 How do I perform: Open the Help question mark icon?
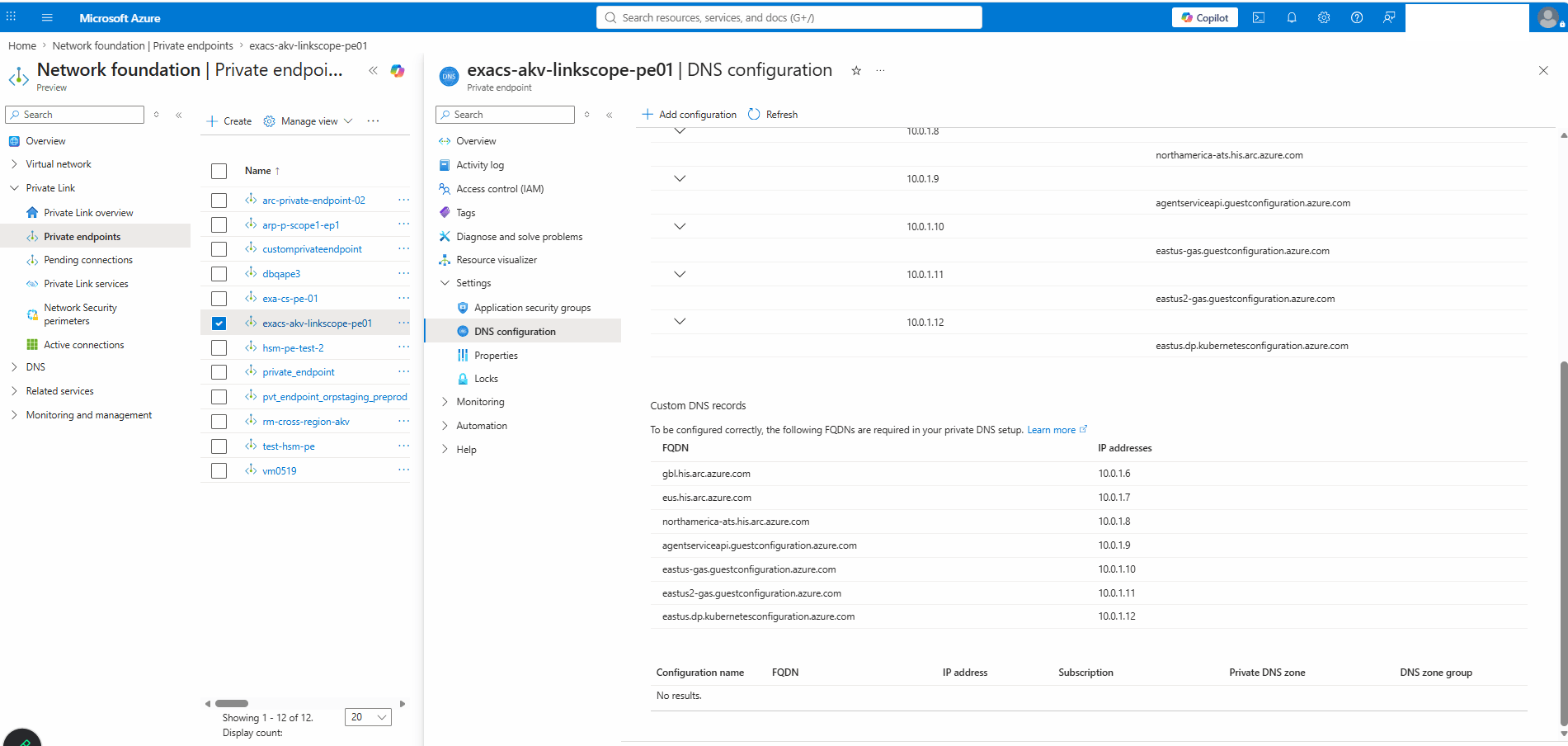1357,17
